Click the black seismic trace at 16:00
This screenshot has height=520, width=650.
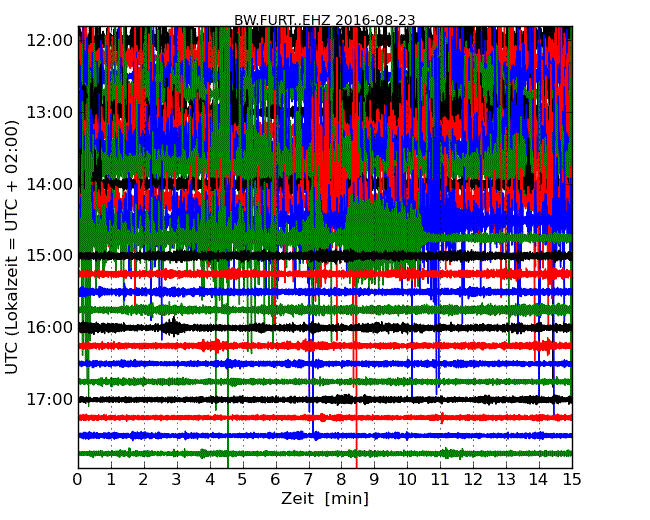(325, 328)
